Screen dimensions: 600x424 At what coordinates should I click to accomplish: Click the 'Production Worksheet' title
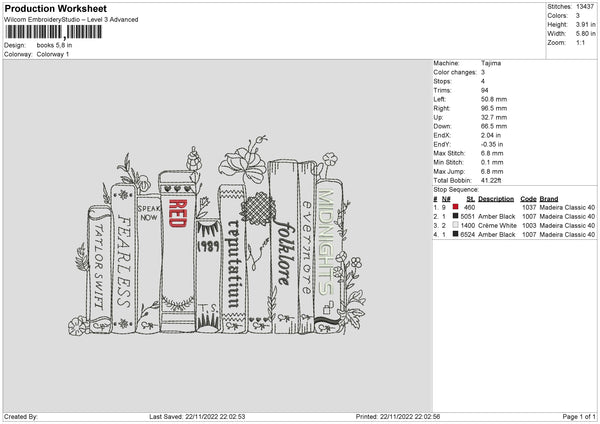pos(55,8)
